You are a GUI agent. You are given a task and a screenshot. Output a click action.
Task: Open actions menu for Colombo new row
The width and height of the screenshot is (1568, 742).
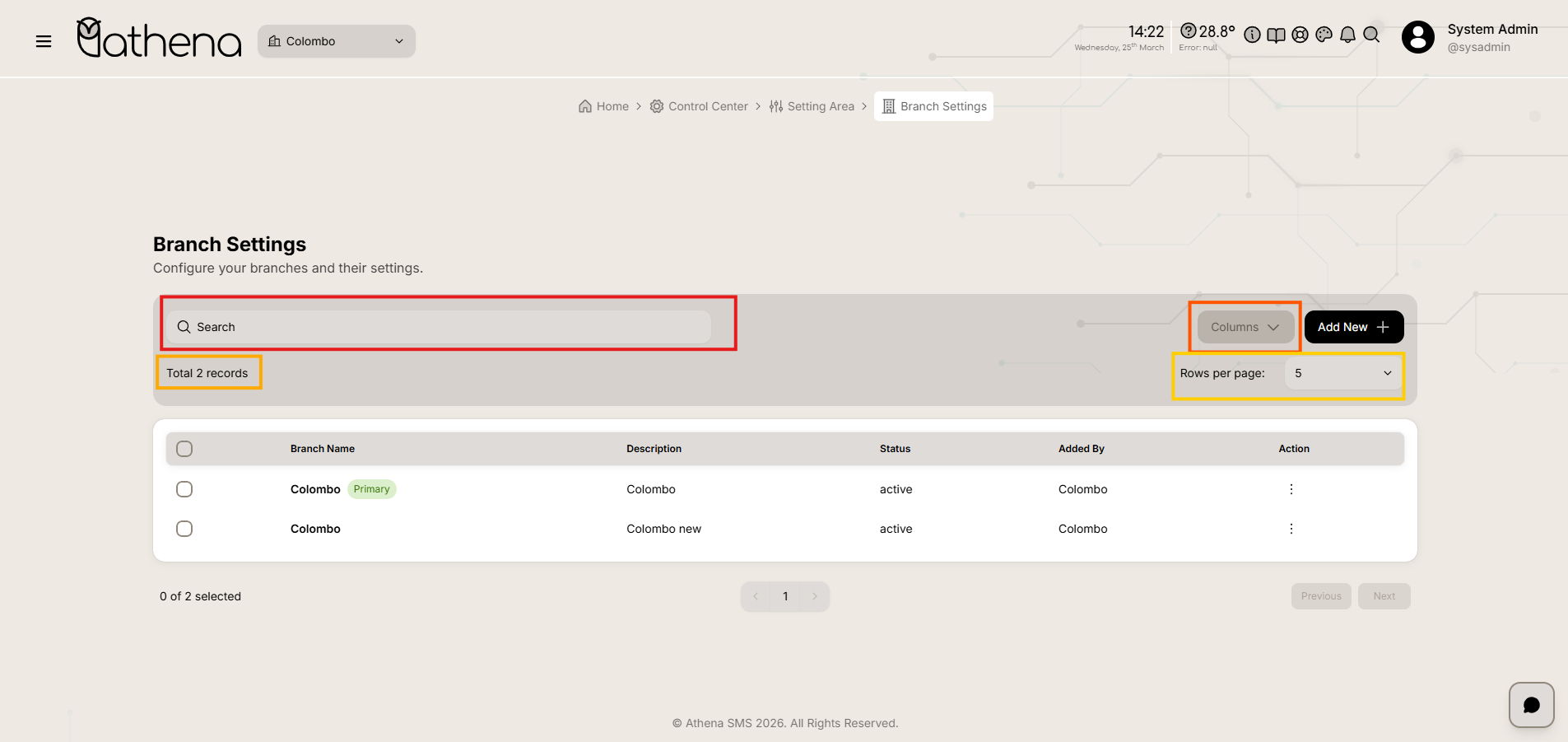(1291, 529)
